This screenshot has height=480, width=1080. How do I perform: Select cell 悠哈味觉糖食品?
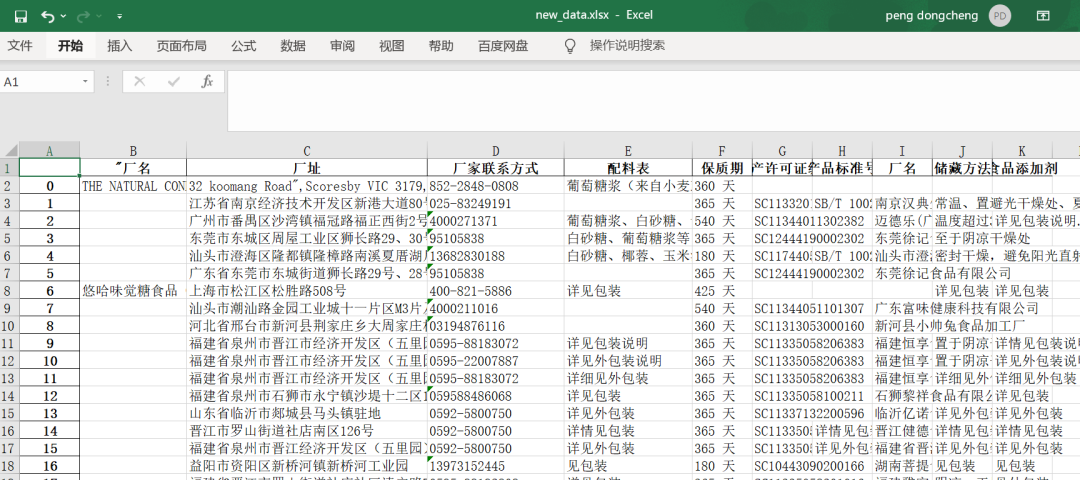point(133,291)
